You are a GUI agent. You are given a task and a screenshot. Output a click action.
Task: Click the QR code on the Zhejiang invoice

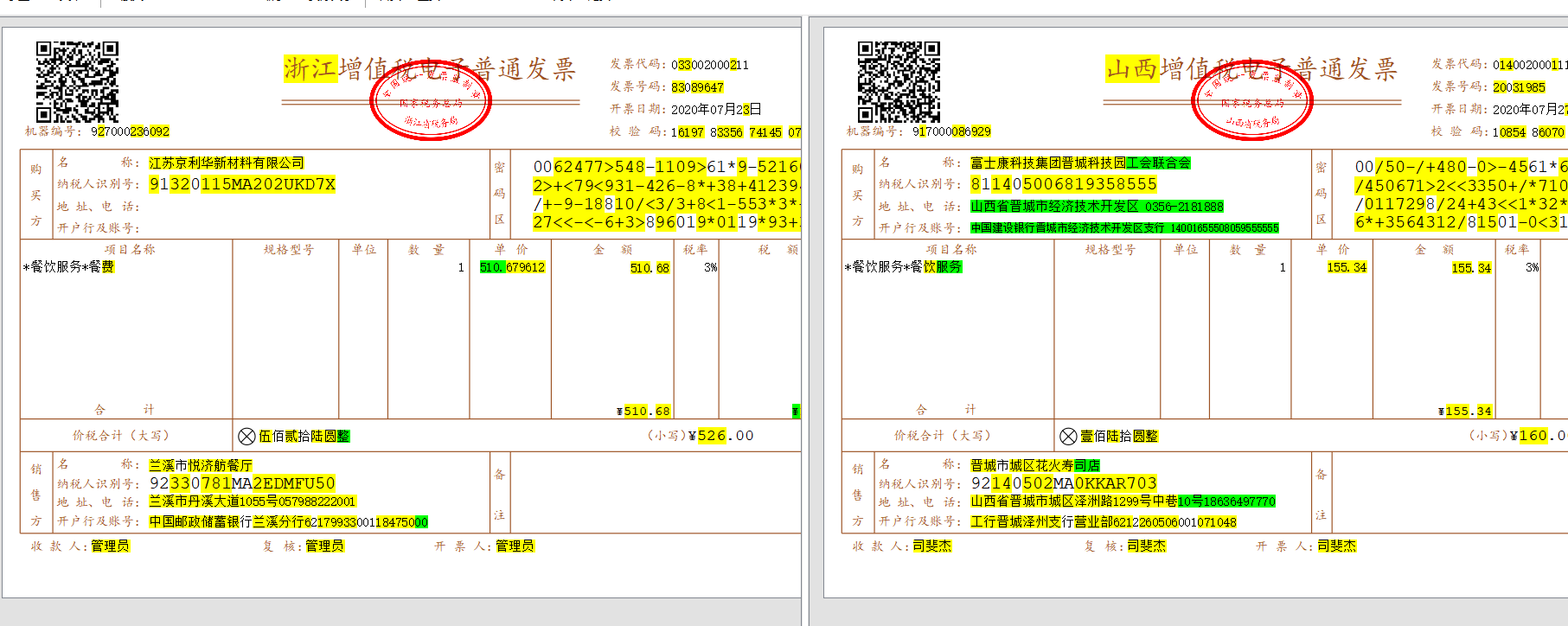77,82
